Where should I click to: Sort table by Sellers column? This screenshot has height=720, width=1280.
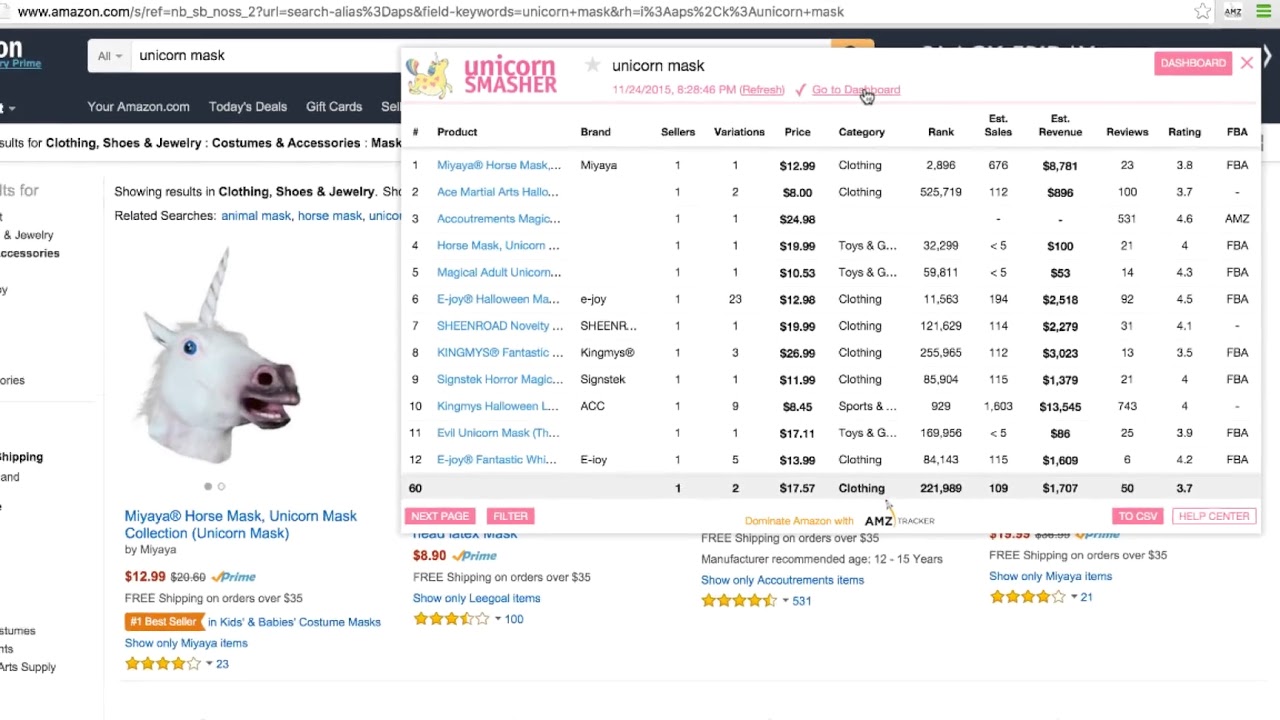[677, 132]
